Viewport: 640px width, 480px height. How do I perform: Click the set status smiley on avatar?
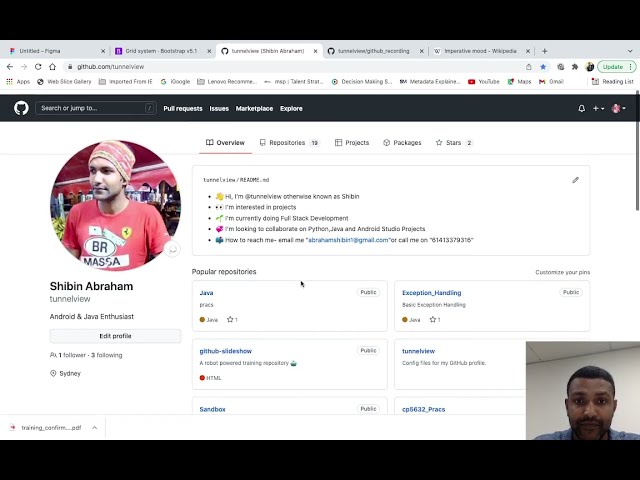tap(172, 249)
